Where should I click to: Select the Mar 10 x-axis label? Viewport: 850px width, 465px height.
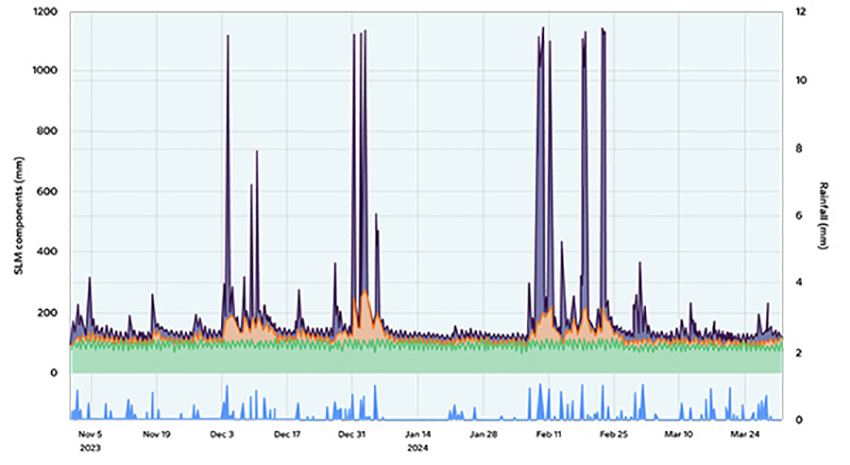(x=679, y=435)
